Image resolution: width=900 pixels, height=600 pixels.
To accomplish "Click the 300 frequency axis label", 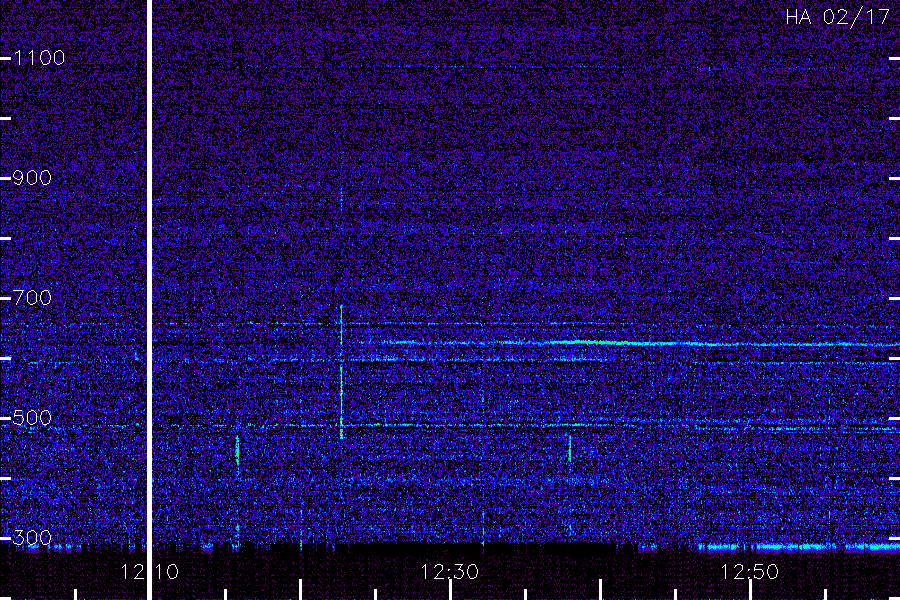I will pyautogui.click(x=32, y=538).
